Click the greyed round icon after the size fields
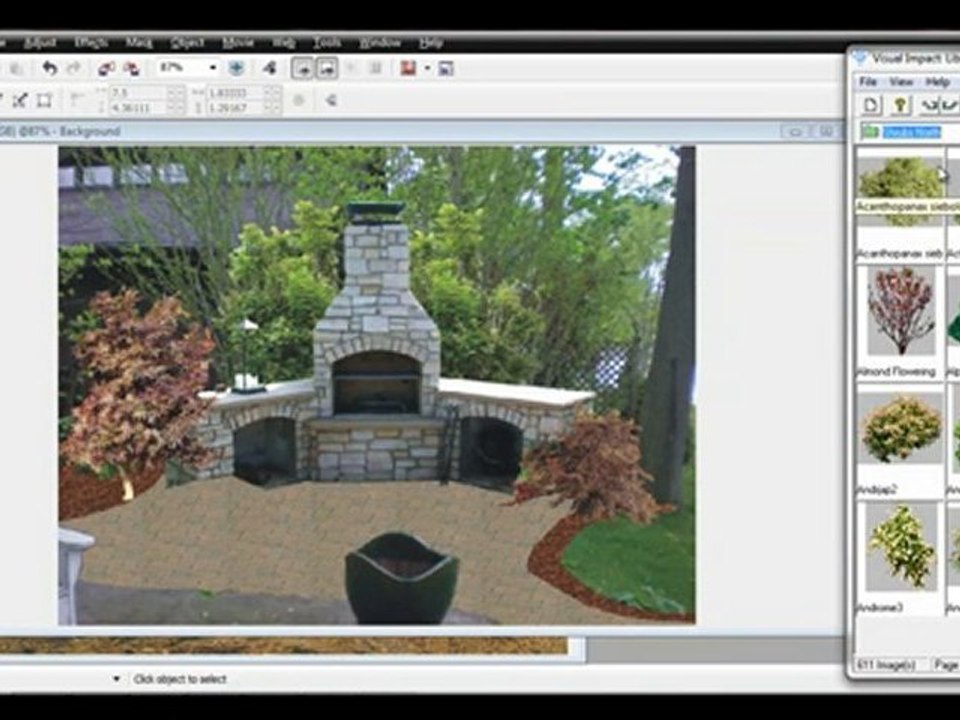This screenshot has width=960, height=720. point(299,100)
